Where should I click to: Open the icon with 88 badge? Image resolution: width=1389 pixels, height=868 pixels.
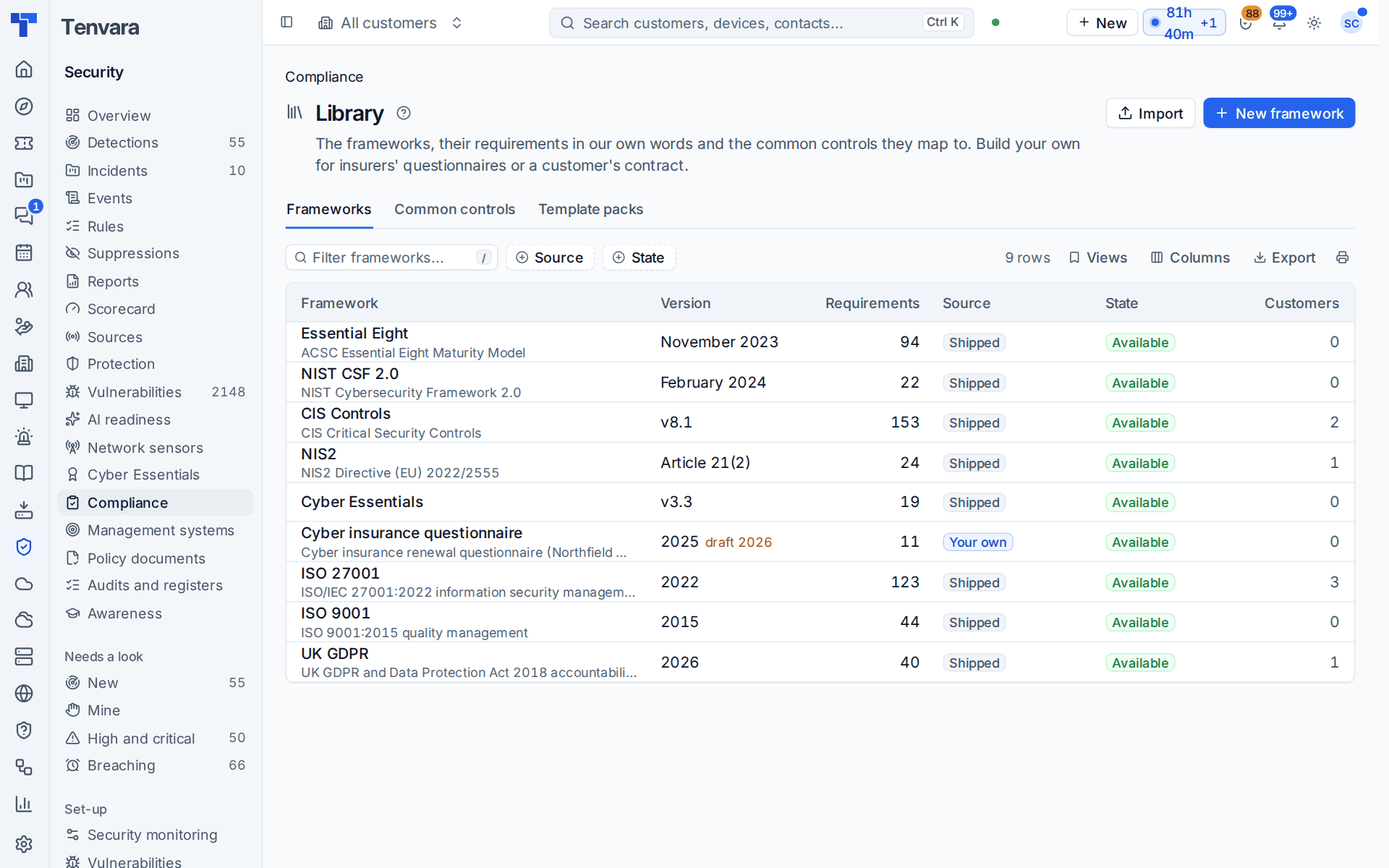[1246, 23]
